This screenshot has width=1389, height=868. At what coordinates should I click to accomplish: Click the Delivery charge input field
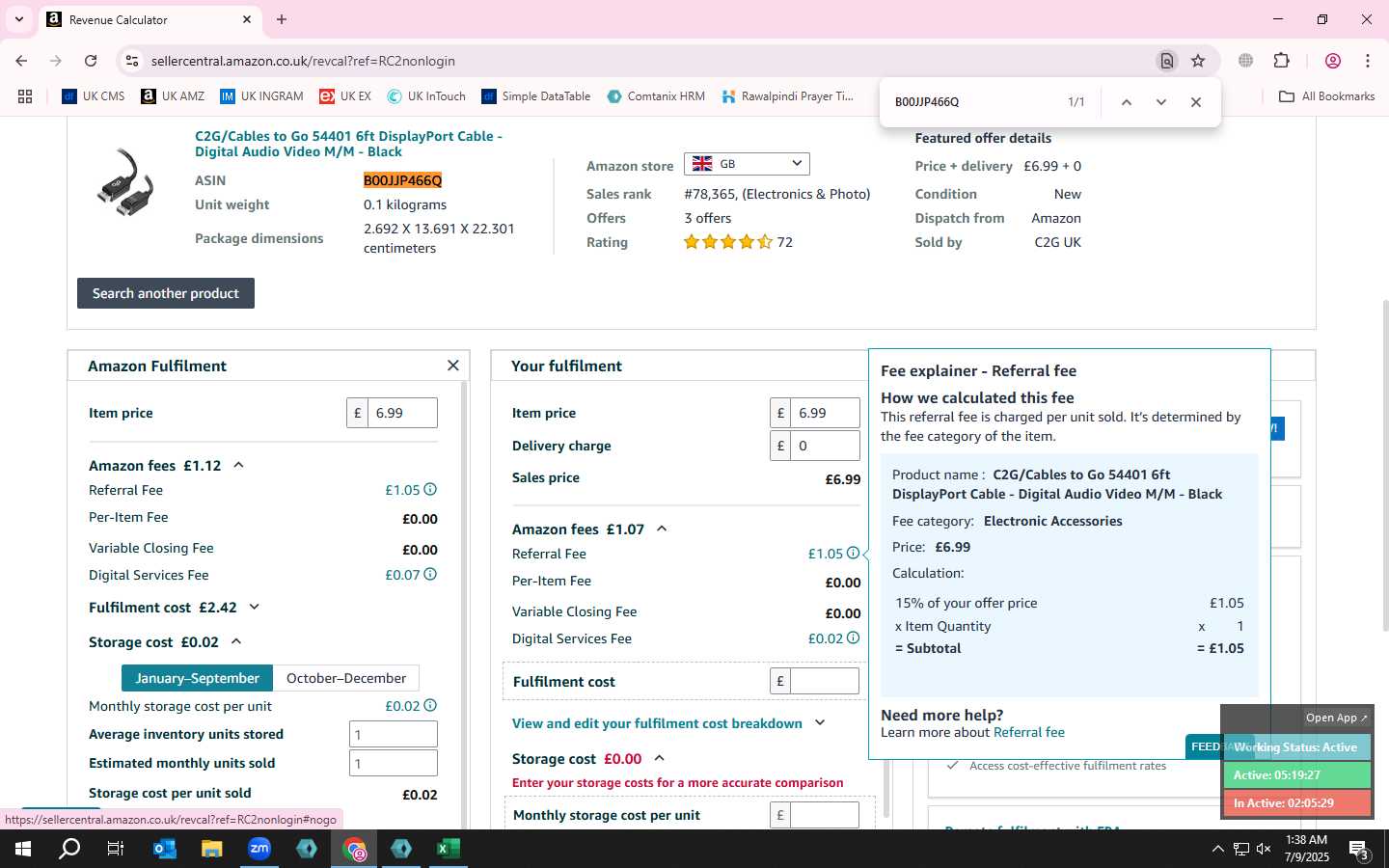click(x=825, y=446)
